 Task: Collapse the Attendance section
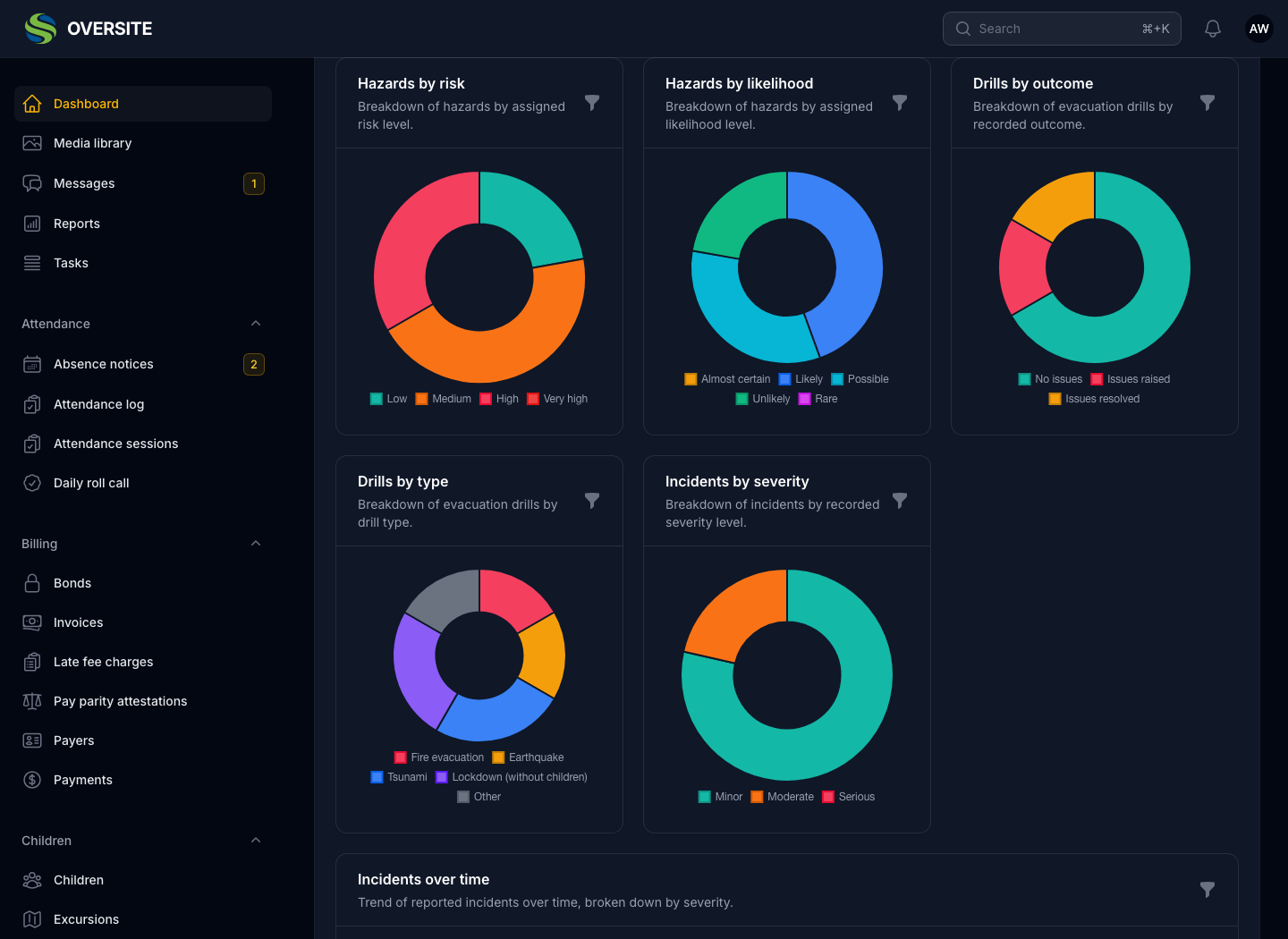(x=256, y=324)
